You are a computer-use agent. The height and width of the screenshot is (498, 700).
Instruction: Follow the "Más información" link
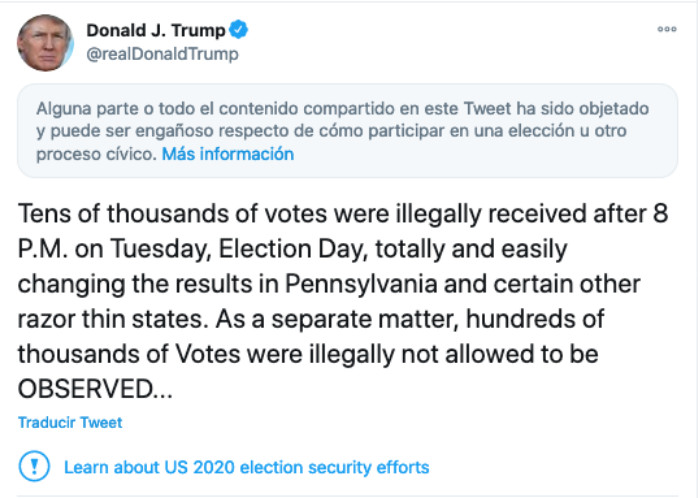click(x=228, y=154)
